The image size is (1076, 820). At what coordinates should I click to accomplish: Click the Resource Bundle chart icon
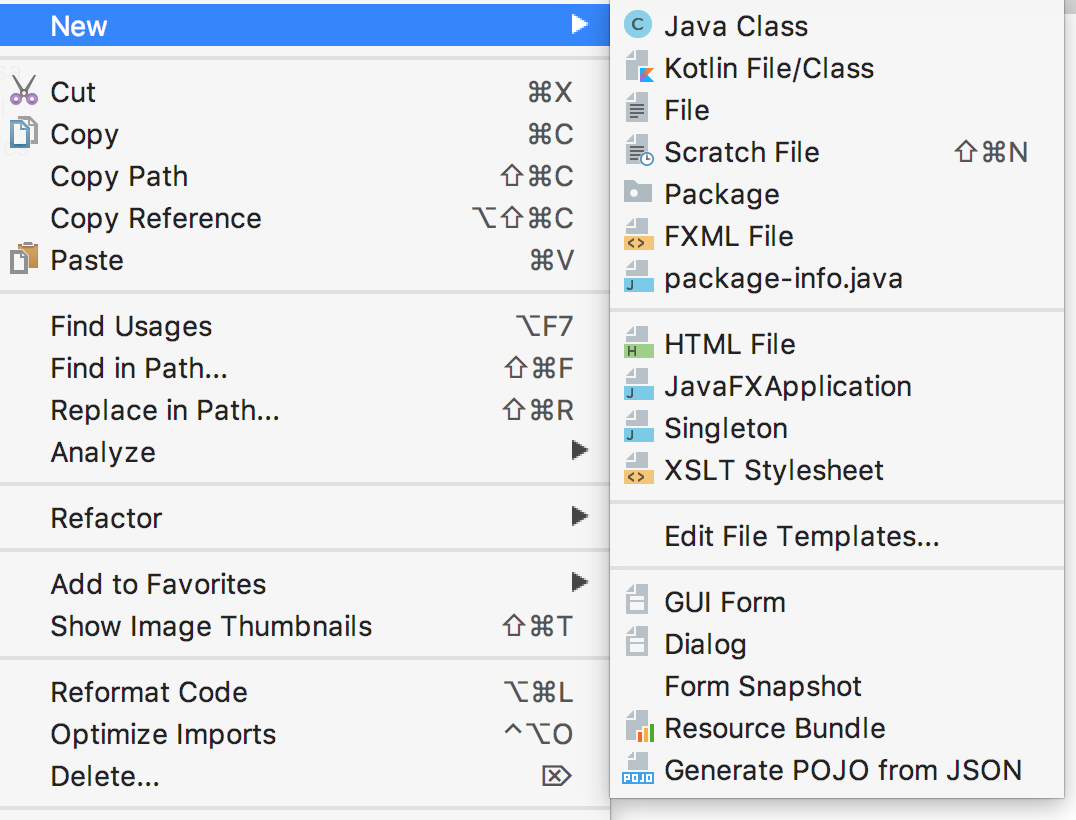638,727
